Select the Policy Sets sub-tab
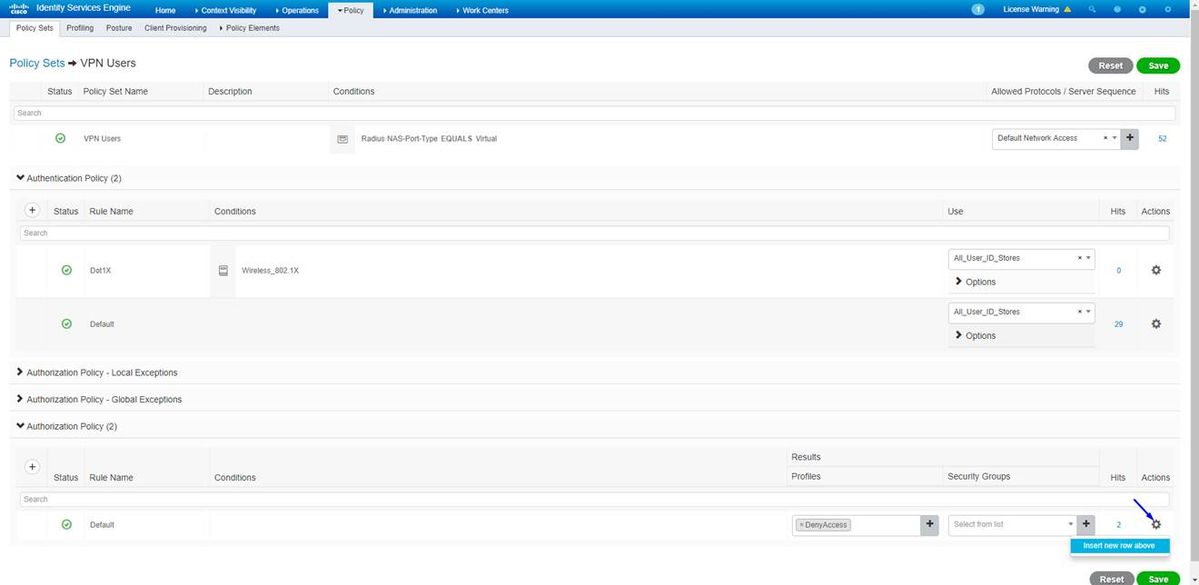Viewport: 1199px width, 585px height. (34, 28)
